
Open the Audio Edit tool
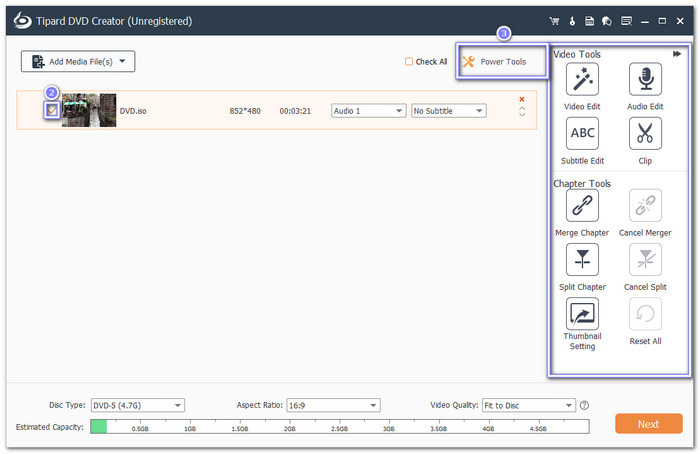(x=645, y=79)
